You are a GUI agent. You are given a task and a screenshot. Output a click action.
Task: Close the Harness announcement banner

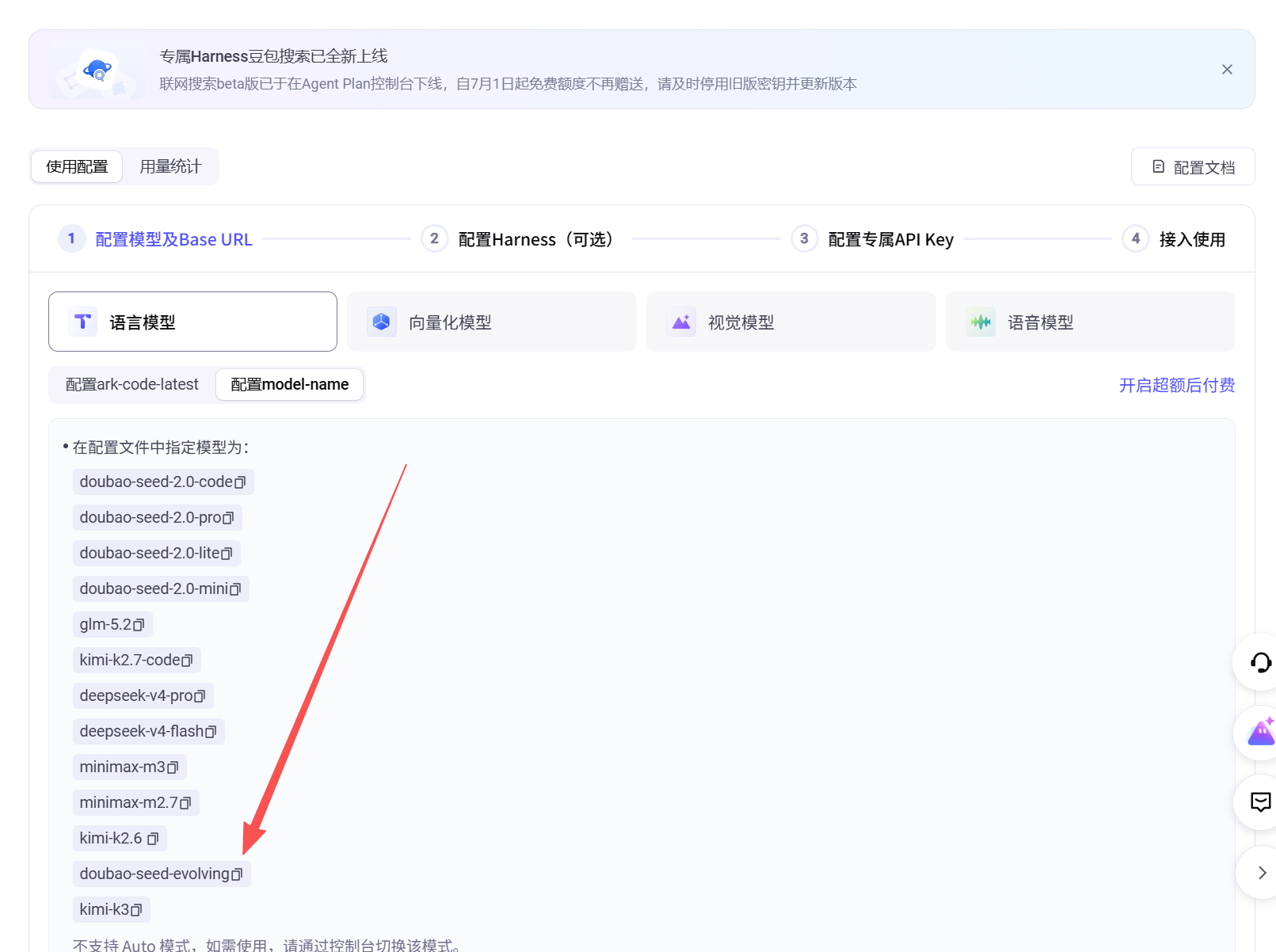coord(1227,70)
